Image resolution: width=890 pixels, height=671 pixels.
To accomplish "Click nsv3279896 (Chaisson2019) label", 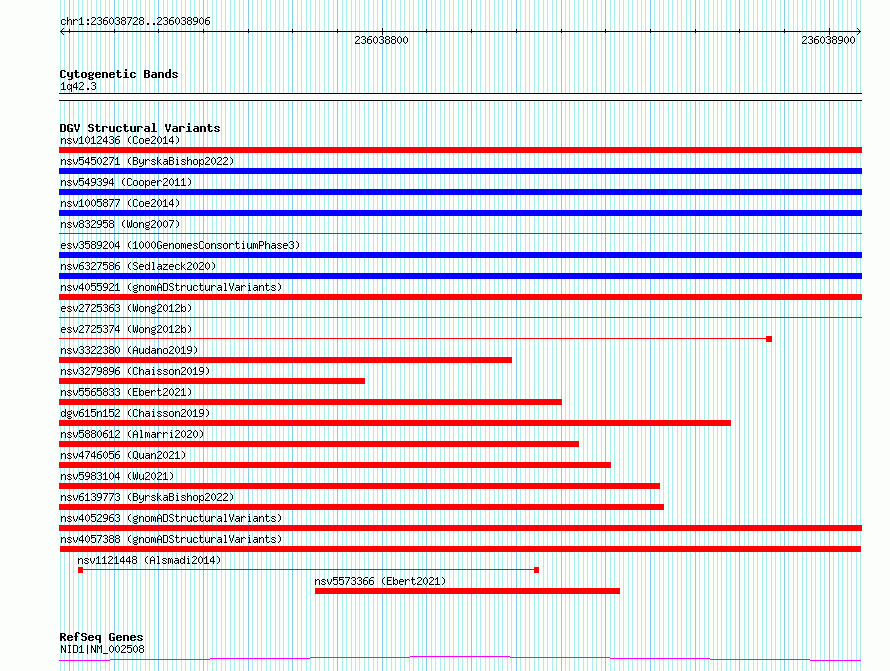I will [135, 371].
